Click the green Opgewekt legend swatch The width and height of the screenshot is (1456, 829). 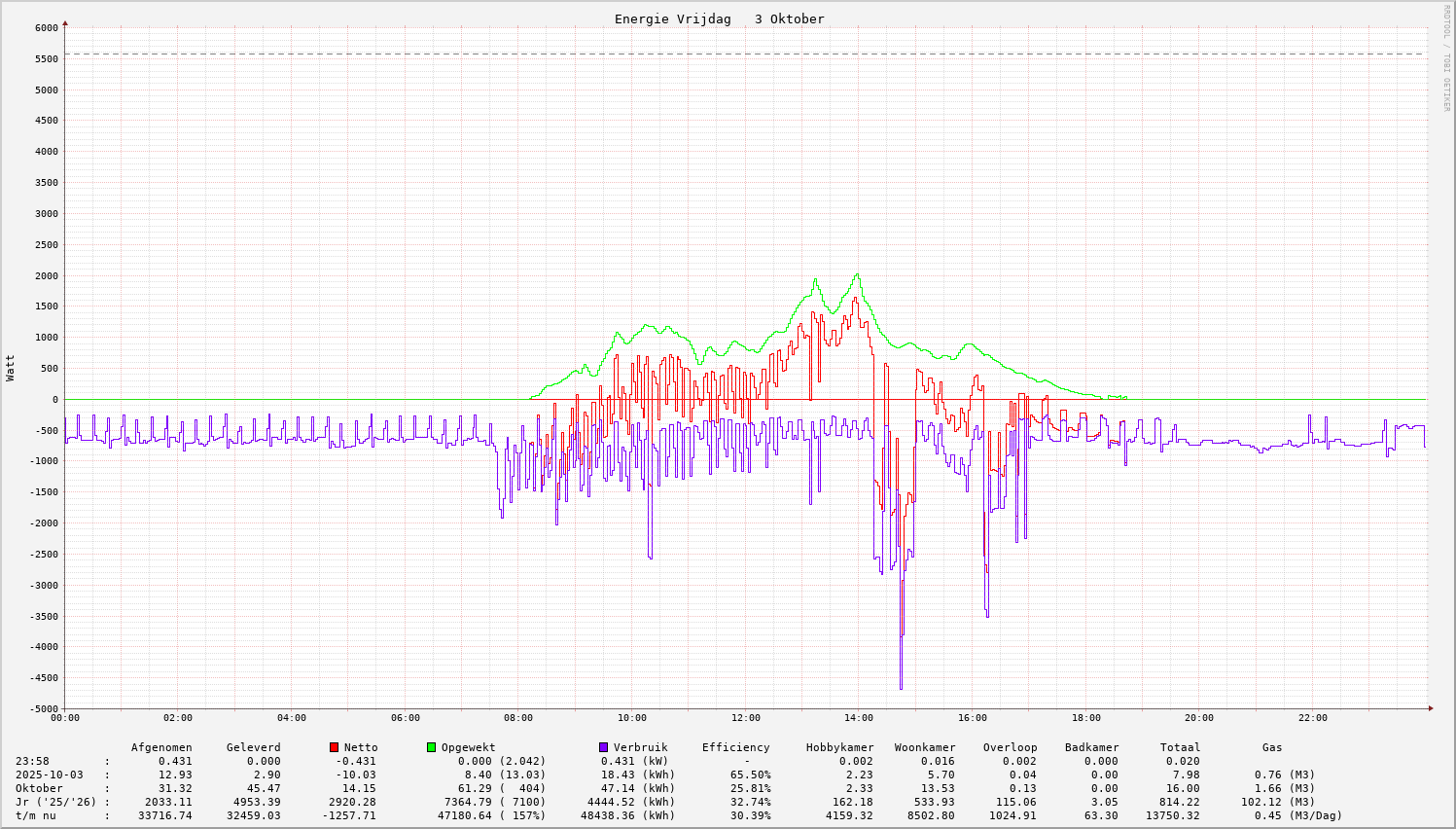[x=431, y=747]
